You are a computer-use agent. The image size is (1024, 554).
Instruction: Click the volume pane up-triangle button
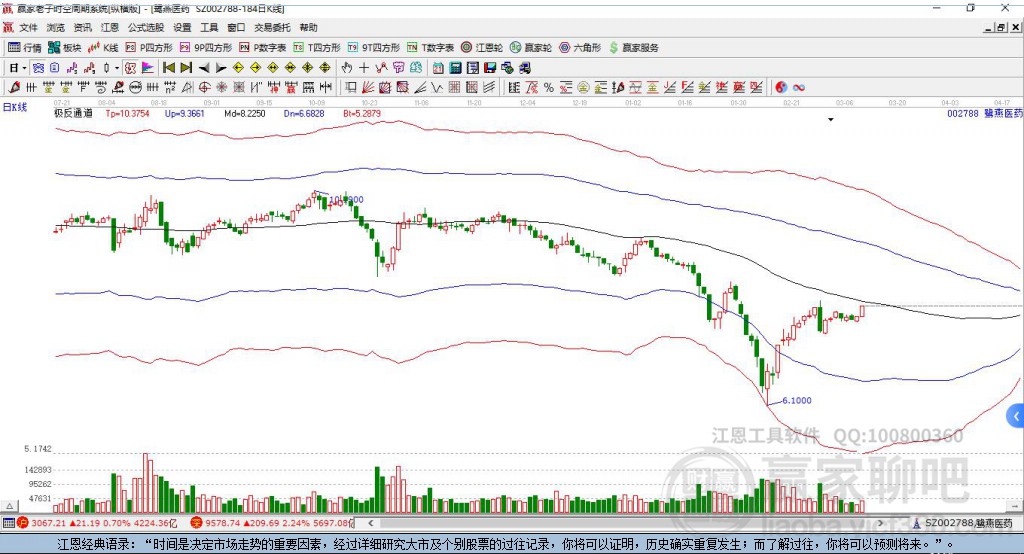(9, 506)
